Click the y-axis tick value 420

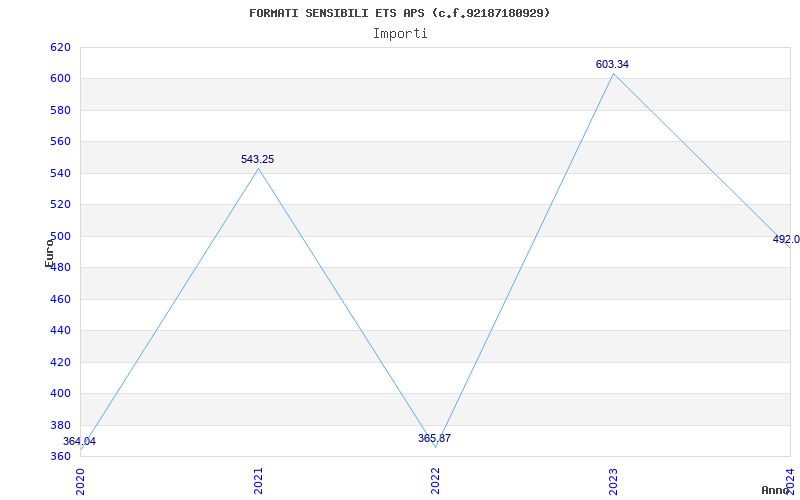(60, 362)
